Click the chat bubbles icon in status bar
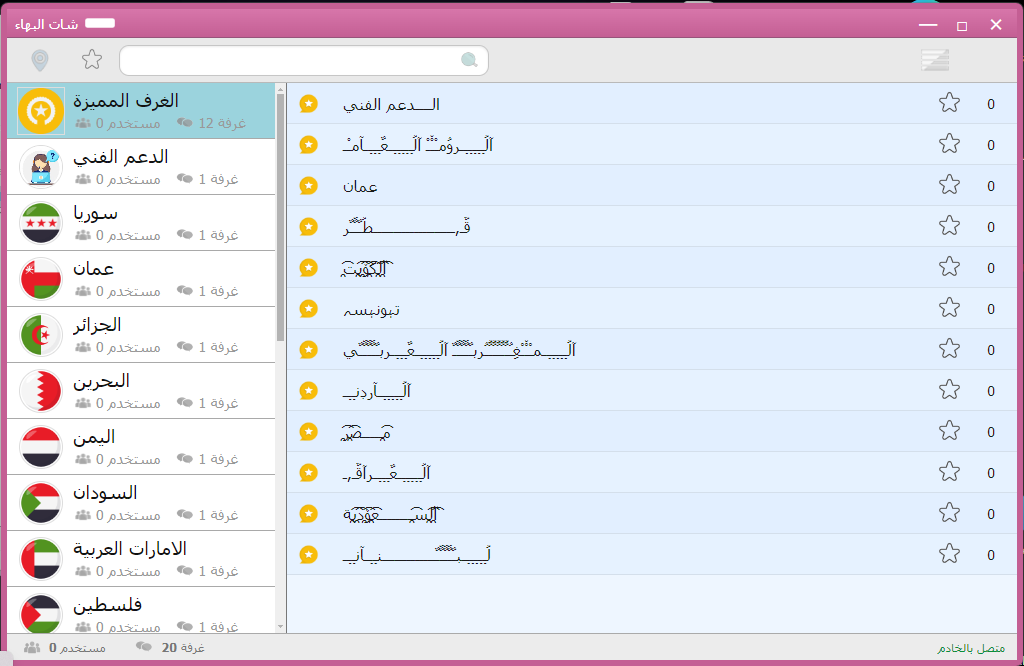 (144, 647)
